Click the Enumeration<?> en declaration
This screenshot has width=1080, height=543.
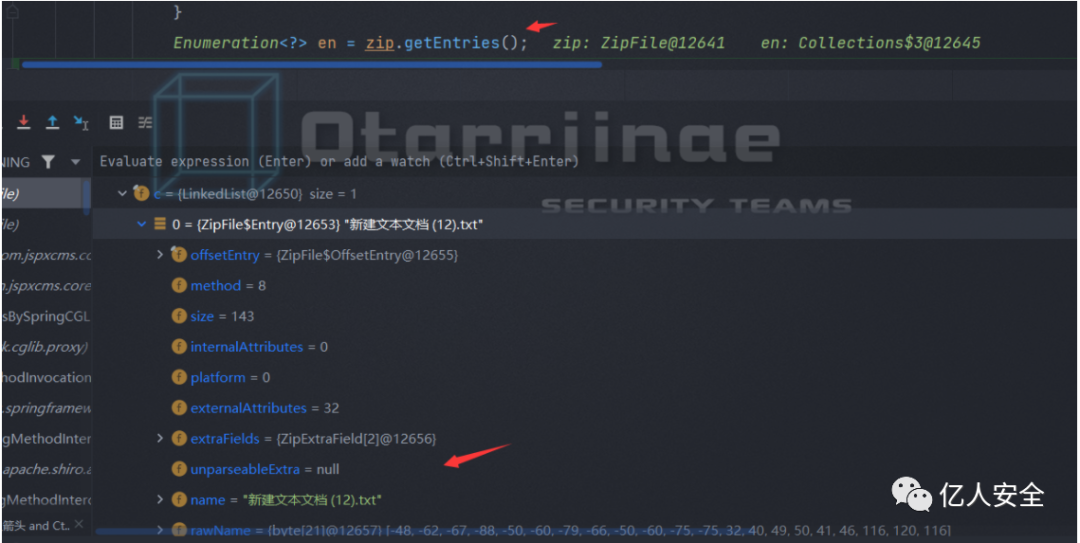[255, 43]
